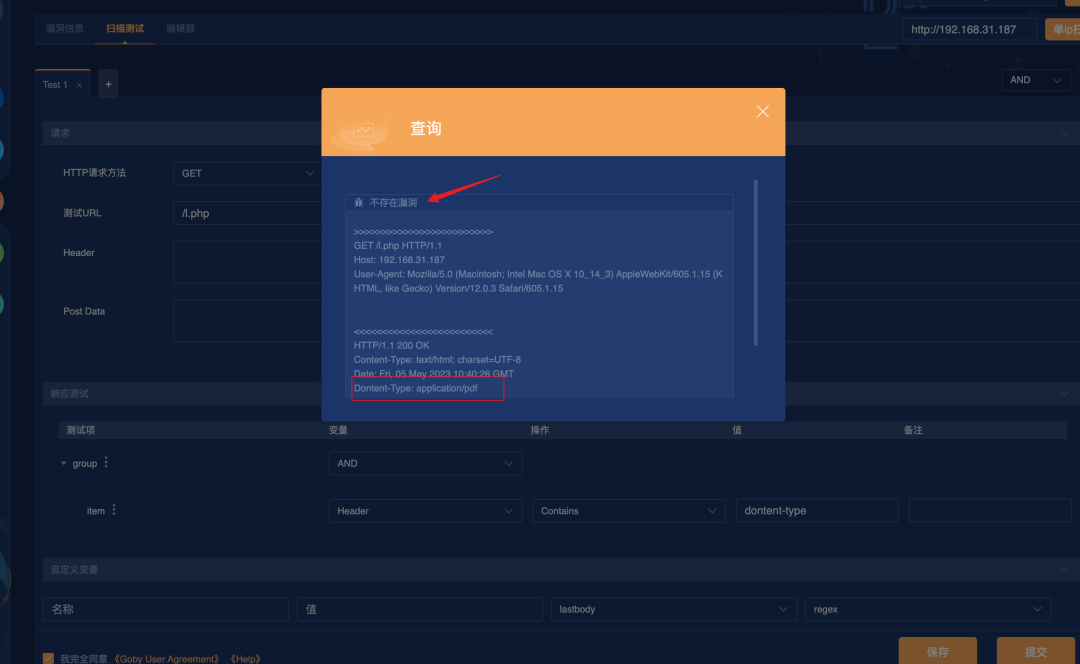Open the HTTP请求方法 GET dropdown
The height and width of the screenshot is (664, 1080).
[x=247, y=173]
